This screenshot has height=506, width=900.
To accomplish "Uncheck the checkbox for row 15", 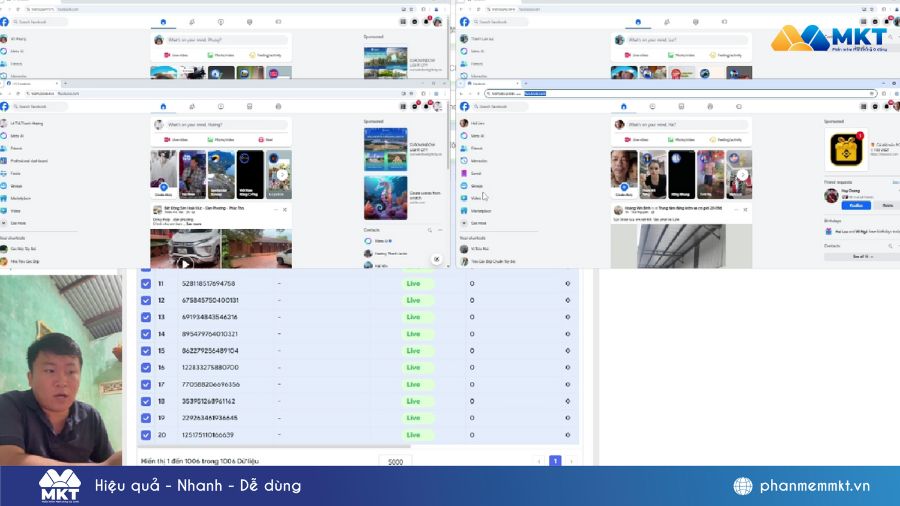I will click(x=146, y=351).
